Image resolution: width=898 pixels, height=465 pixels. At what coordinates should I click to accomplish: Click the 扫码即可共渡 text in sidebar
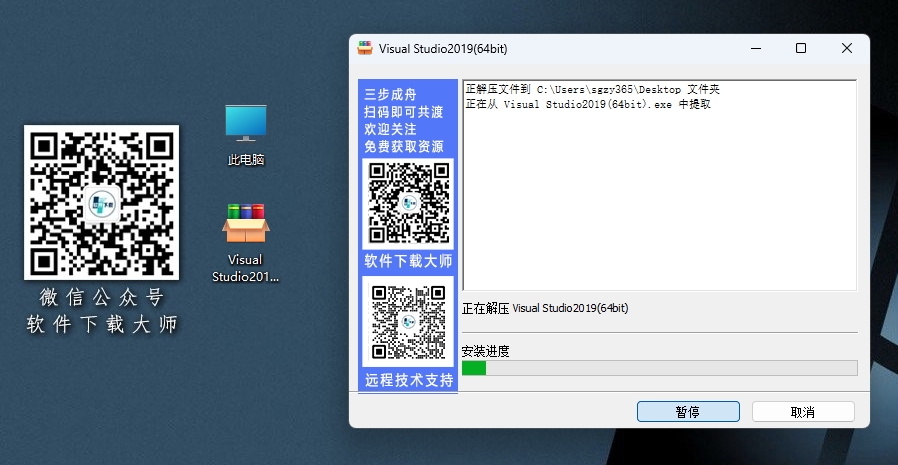click(404, 112)
